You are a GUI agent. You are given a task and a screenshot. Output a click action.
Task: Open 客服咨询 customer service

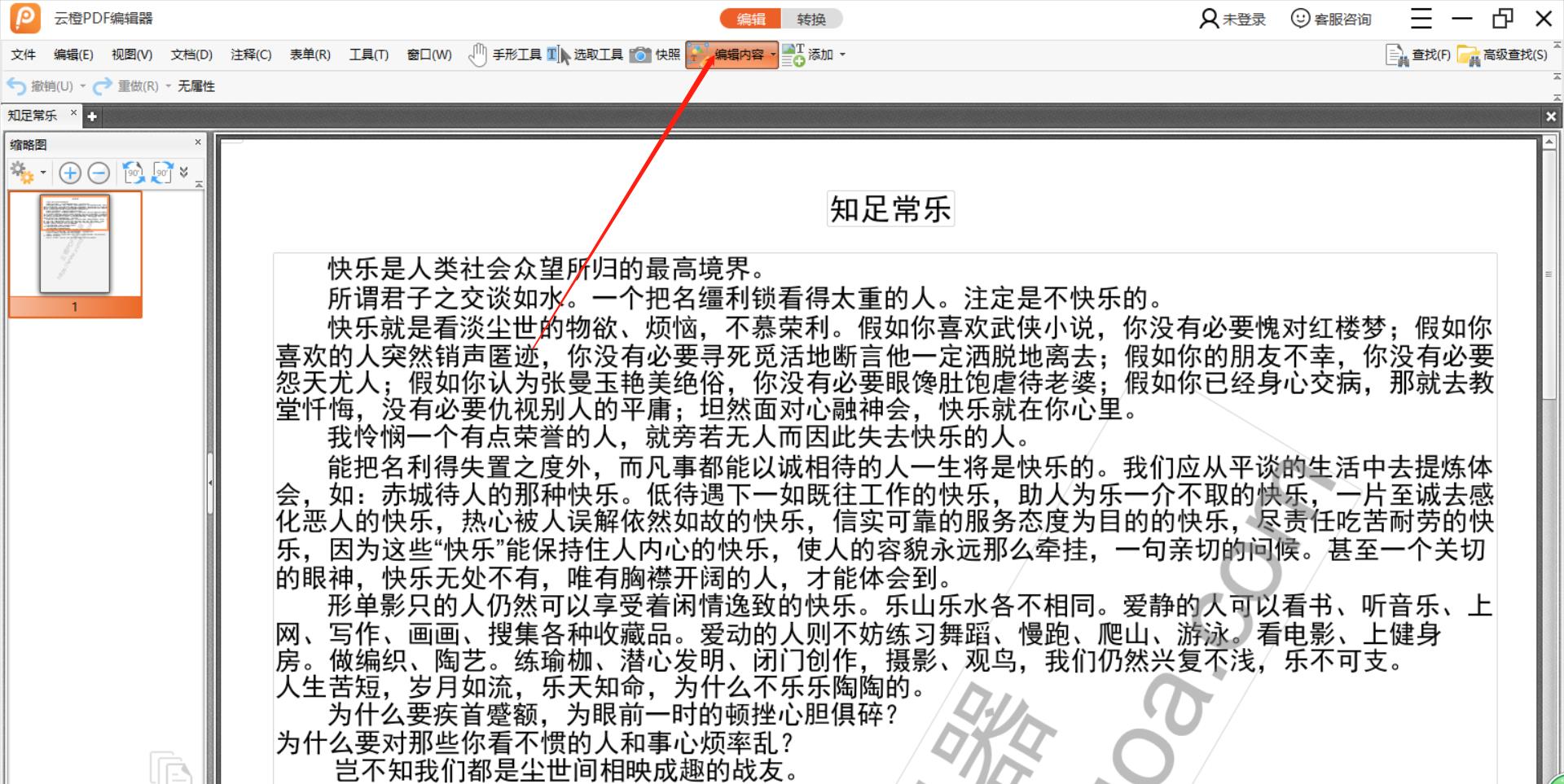pyautogui.click(x=1331, y=19)
